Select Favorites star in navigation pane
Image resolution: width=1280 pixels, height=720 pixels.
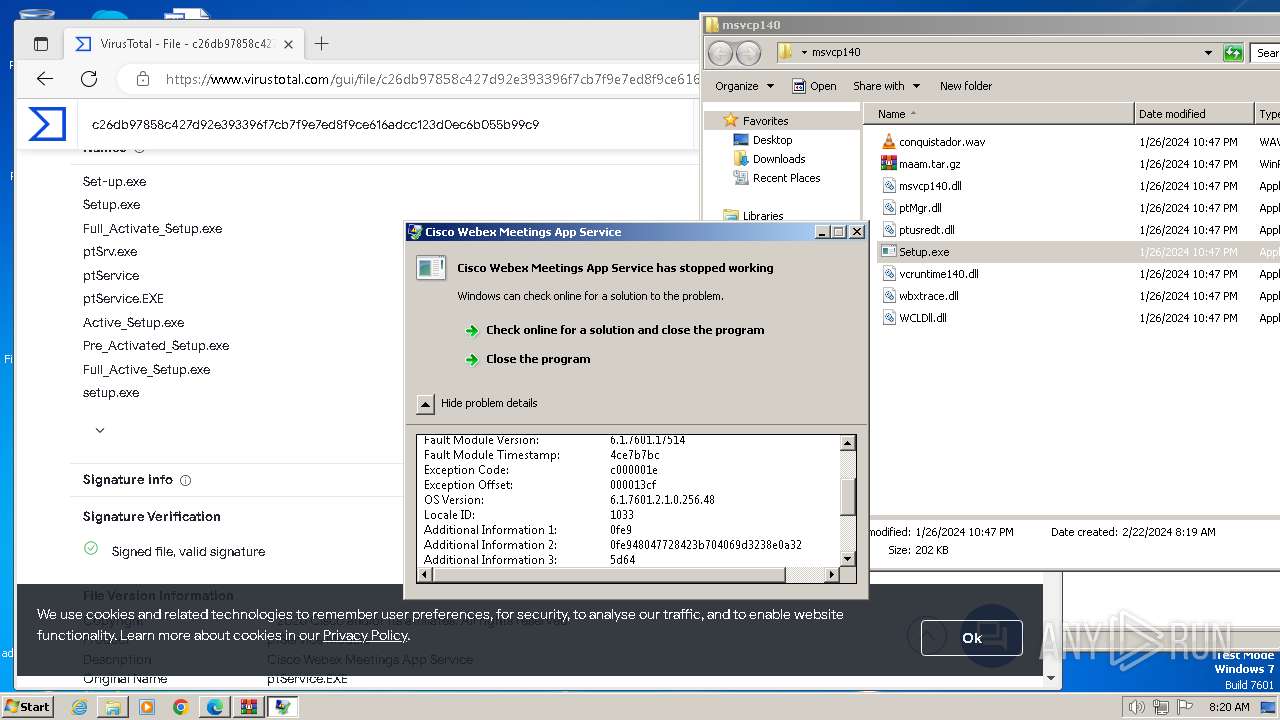(730, 120)
